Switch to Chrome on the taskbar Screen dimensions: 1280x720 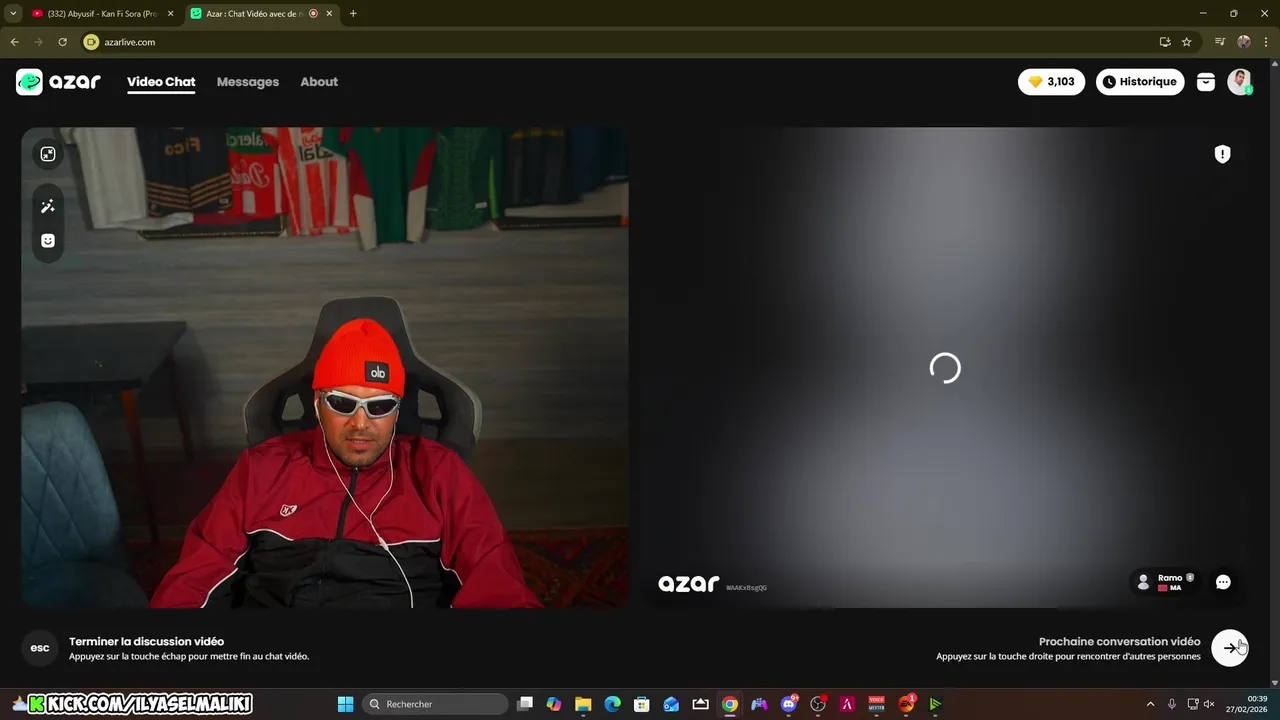click(x=730, y=704)
